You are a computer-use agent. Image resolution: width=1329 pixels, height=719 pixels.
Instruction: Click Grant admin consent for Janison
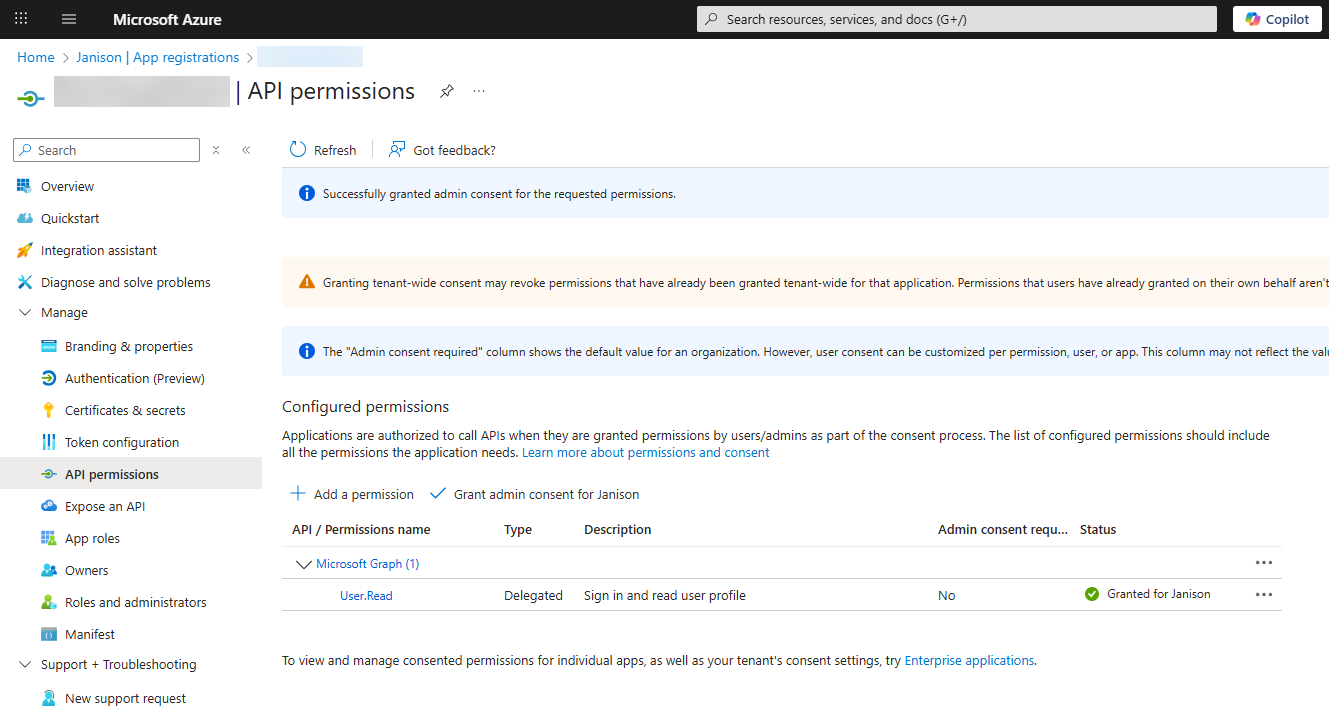(x=534, y=494)
